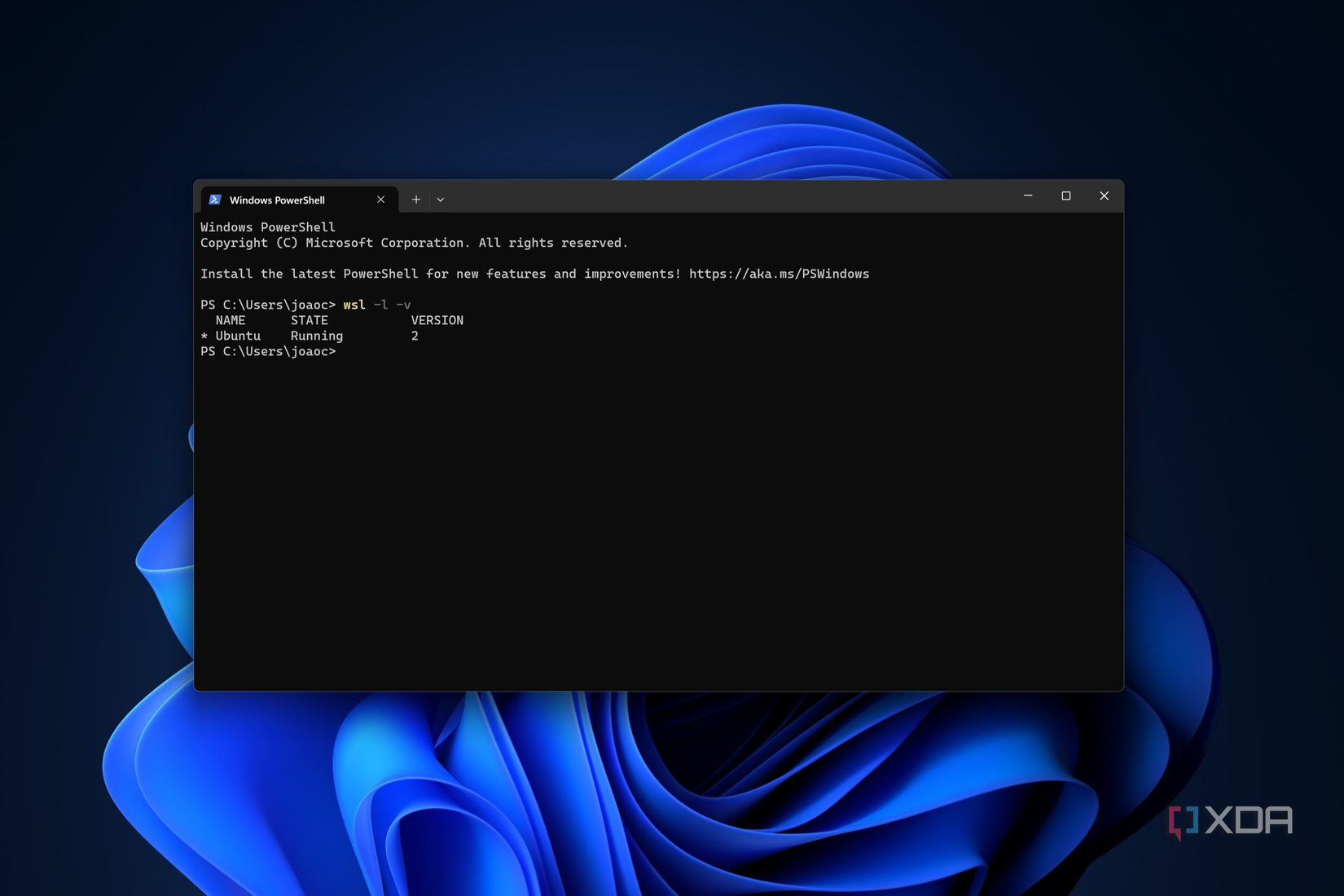Viewport: 1344px width, 896px height.
Task: Click the XDA logo watermark
Action: 1232,820
